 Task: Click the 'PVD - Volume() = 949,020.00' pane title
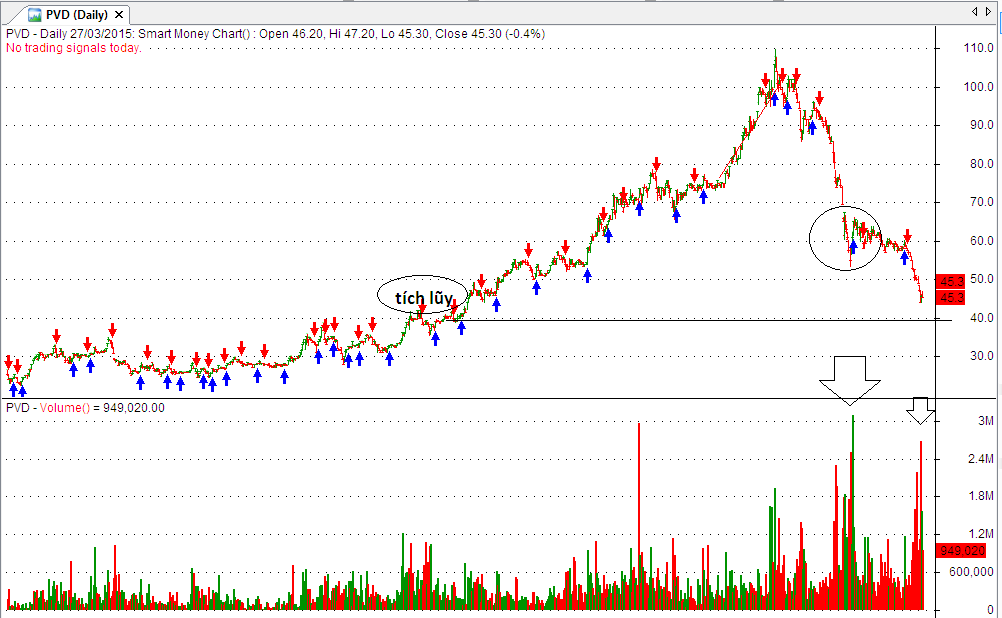click(85, 408)
